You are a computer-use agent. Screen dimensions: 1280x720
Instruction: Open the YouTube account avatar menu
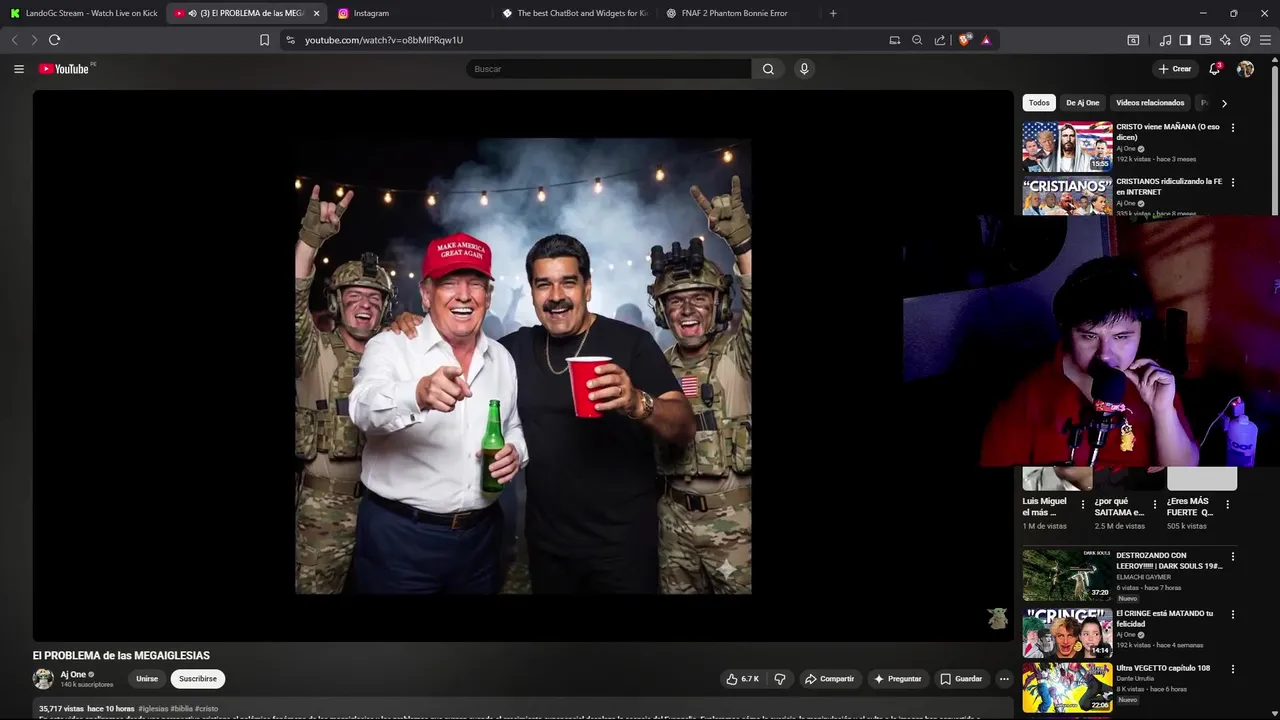tap(1245, 69)
